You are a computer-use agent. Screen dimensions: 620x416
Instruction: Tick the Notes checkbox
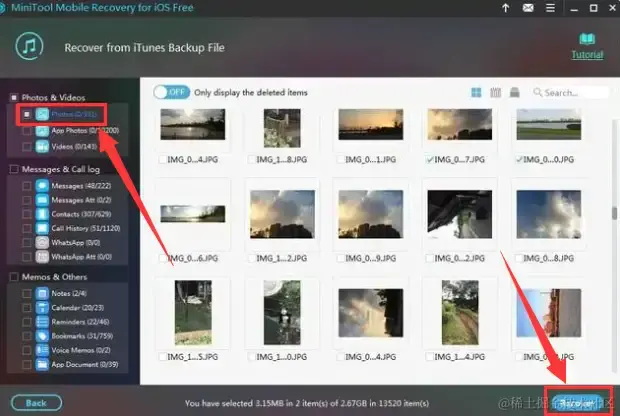26,293
